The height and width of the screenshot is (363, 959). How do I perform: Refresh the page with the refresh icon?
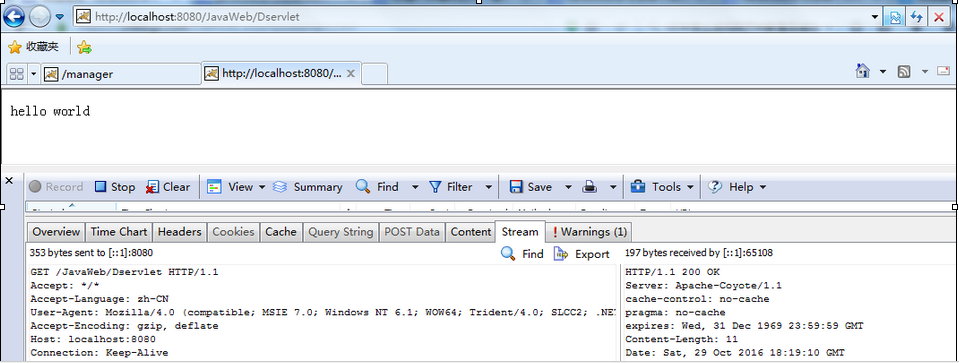916,17
